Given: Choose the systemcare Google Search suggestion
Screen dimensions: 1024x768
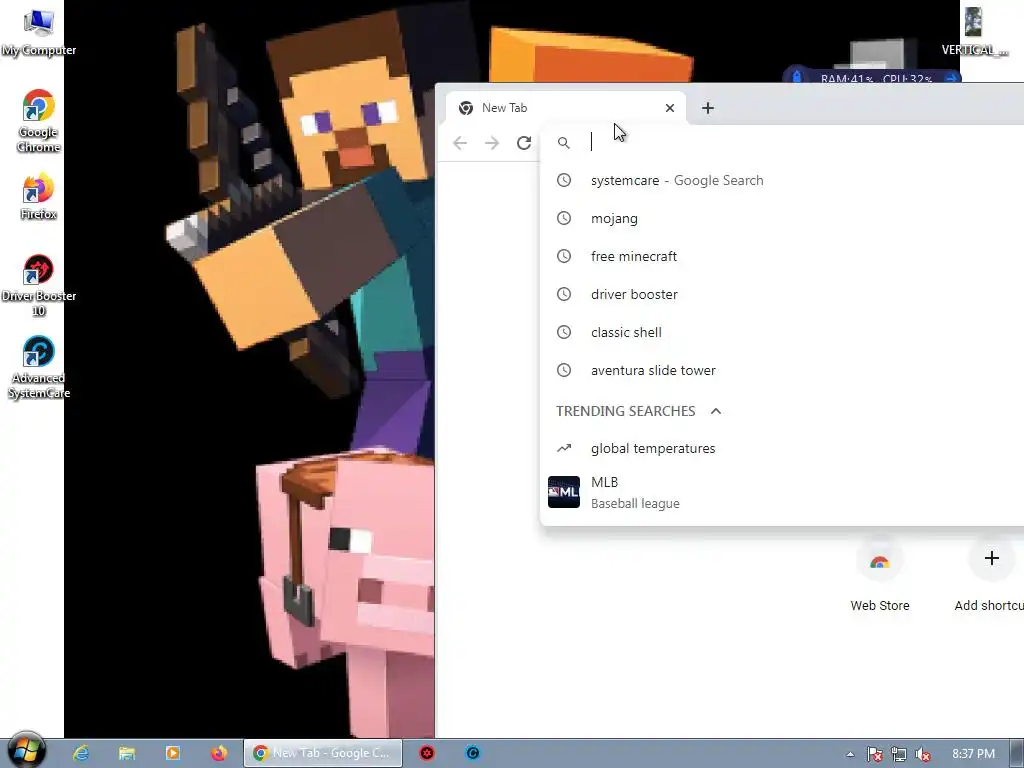Looking at the screenshot, I should pos(782,180).
